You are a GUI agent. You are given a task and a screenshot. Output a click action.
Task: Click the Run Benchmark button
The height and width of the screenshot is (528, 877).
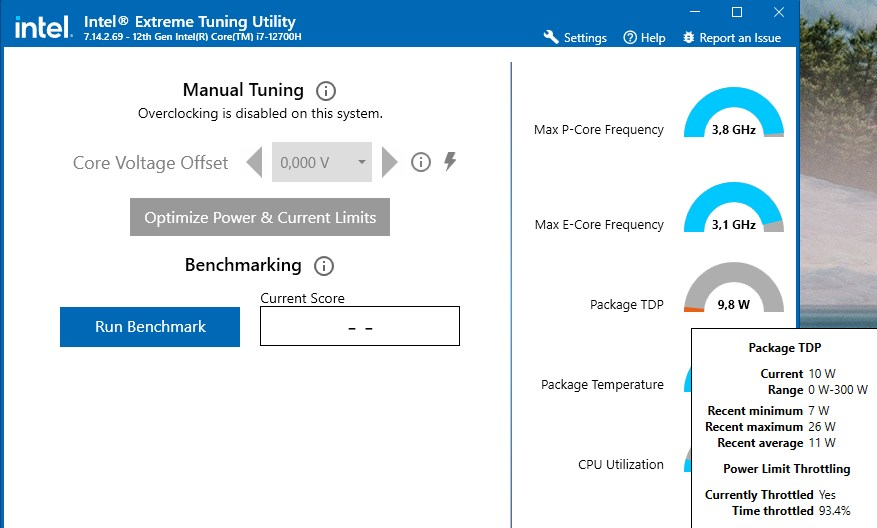pos(150,327)
